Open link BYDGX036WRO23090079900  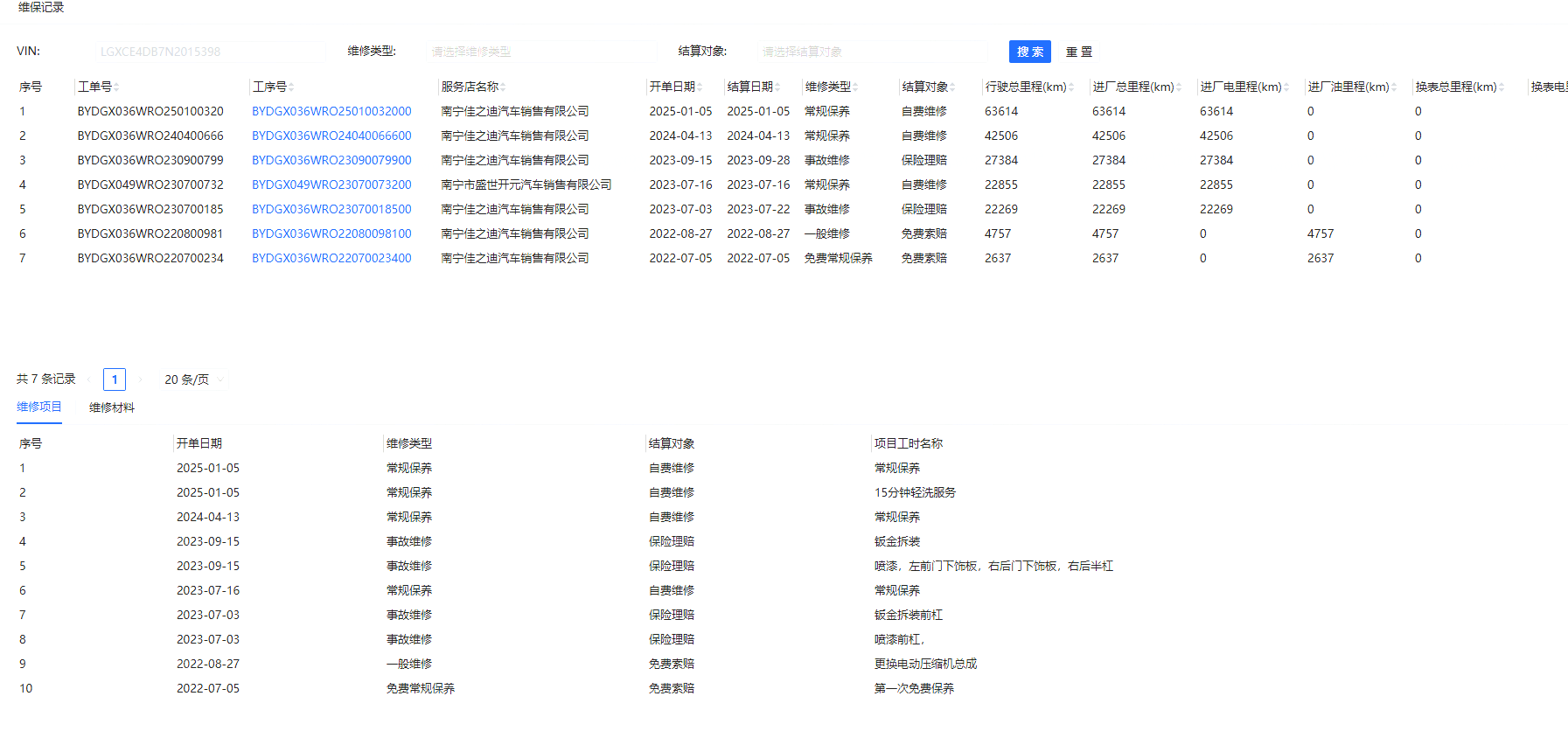[331, 161]
